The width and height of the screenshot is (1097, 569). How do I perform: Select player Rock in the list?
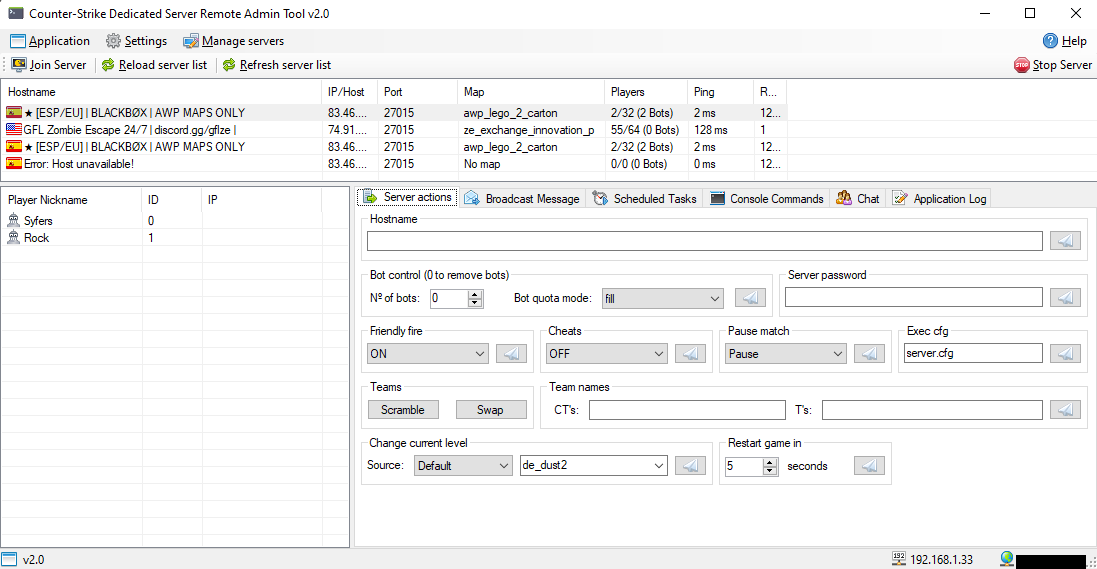tap(175, 237)
